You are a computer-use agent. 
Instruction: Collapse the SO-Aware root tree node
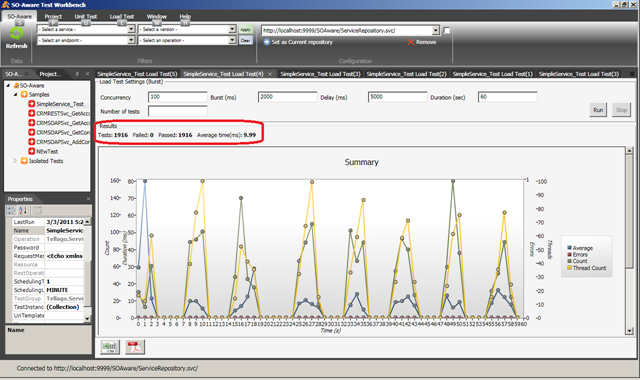(8, 85)
